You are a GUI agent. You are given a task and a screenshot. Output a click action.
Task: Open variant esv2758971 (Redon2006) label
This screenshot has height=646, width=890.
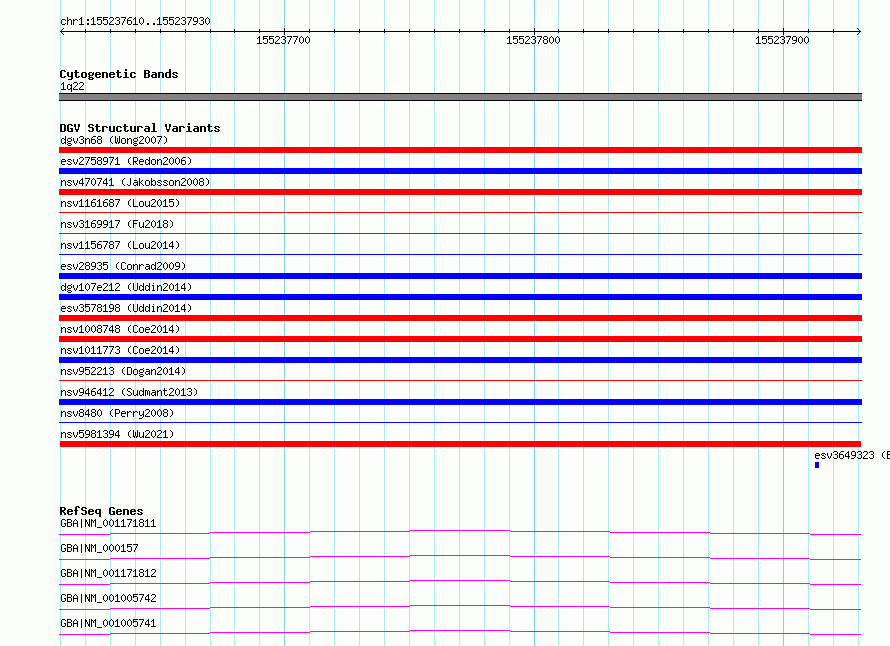[x=126, y=161]
